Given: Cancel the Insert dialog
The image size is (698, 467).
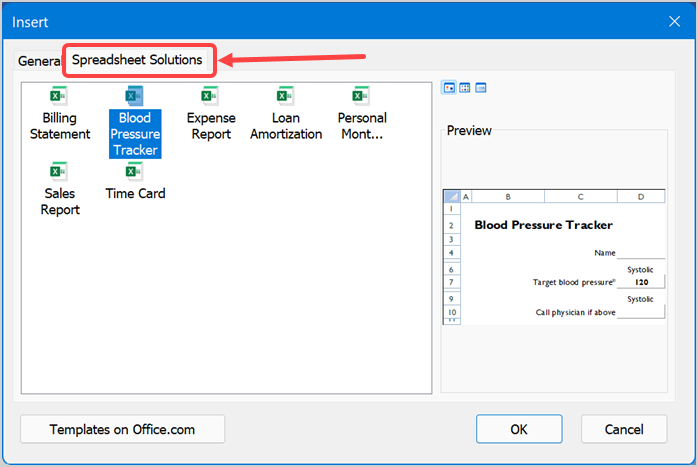Looking at the screenshot, I should (624, 429).
